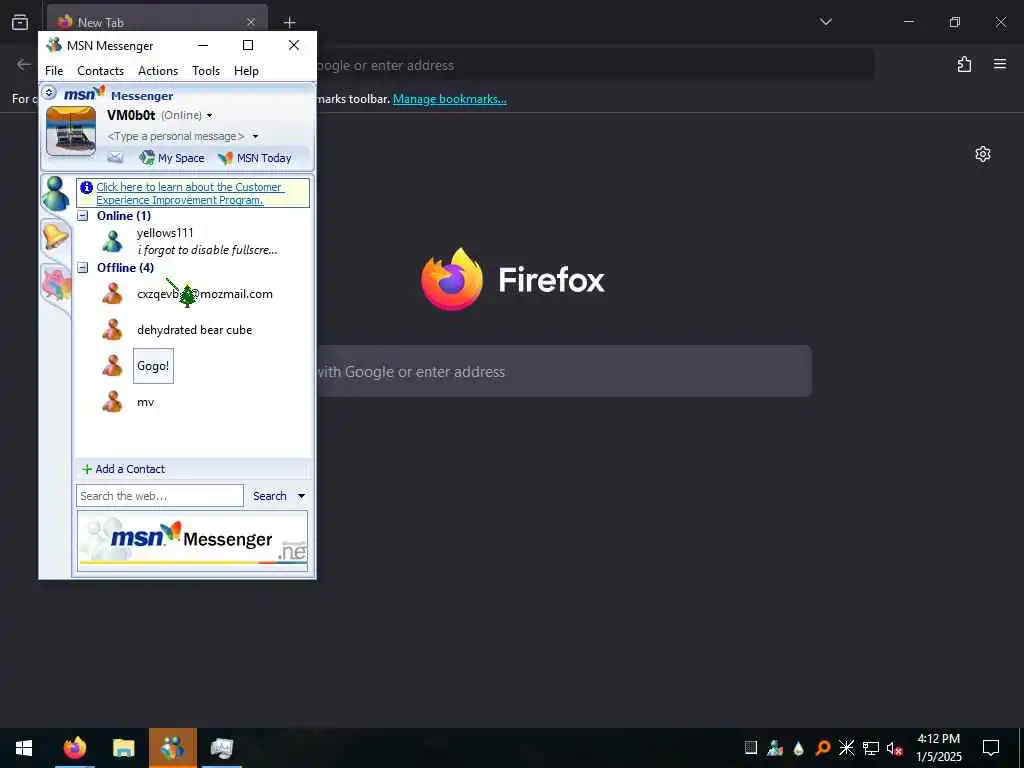Open File Explorer from the taskbar
Screen dimensions: 1024x768
point(123,748)
